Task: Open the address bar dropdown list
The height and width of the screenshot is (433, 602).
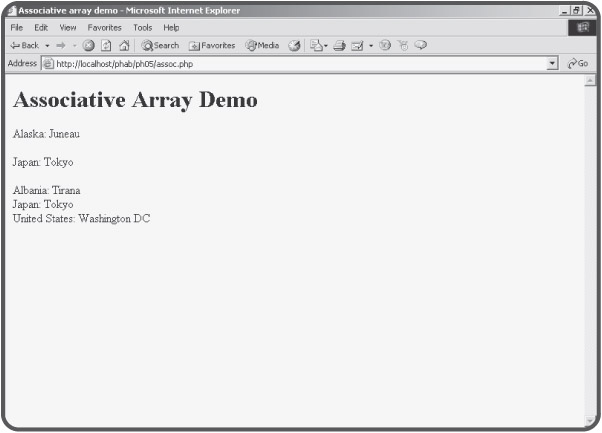Action: click(x=553, y=63)
